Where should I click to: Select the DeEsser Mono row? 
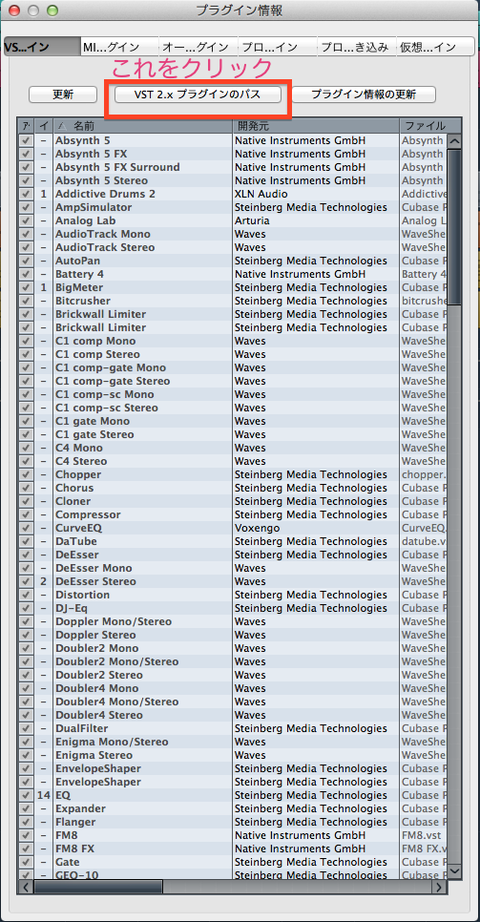coord(234,568)
